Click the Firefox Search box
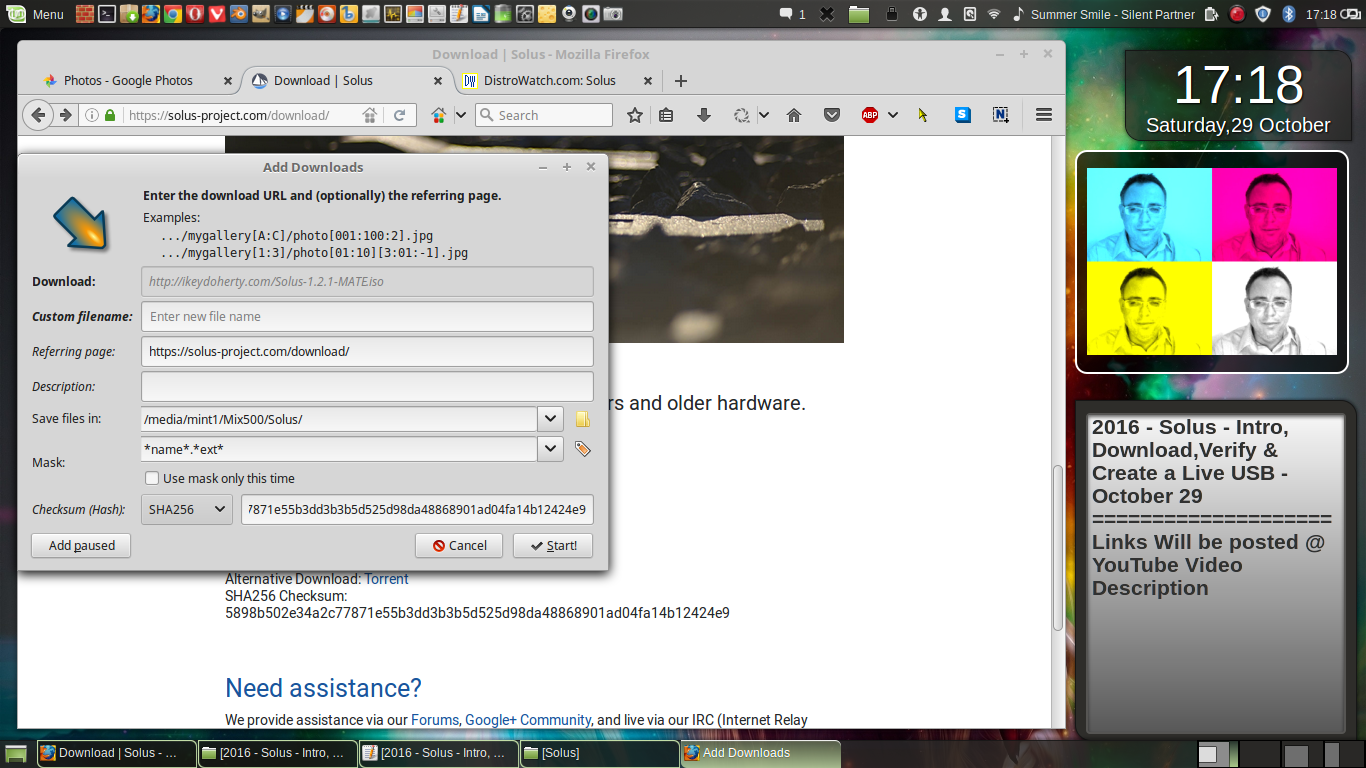Screen dimensions: 1366x768 click(544, 115)
